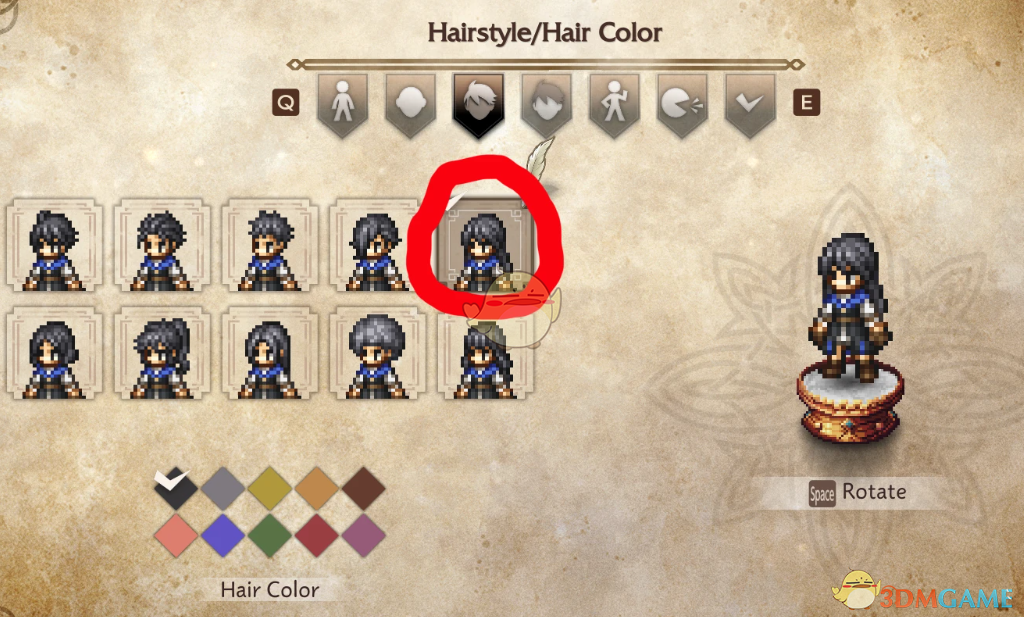The image size is (1024, 617).
Task: Select the voice tab with speaking head
Action: 682,104
